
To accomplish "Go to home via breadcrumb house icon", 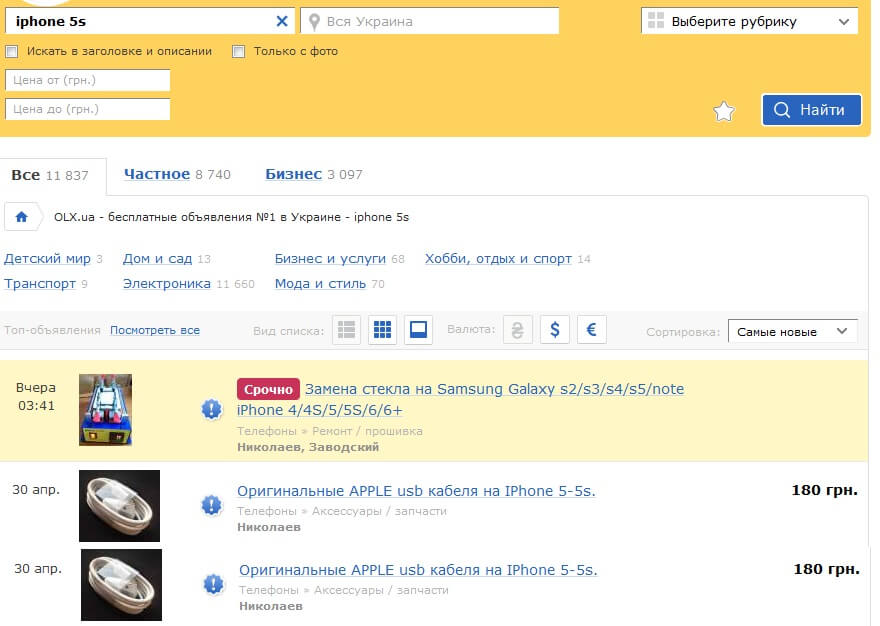I will 21,217.
